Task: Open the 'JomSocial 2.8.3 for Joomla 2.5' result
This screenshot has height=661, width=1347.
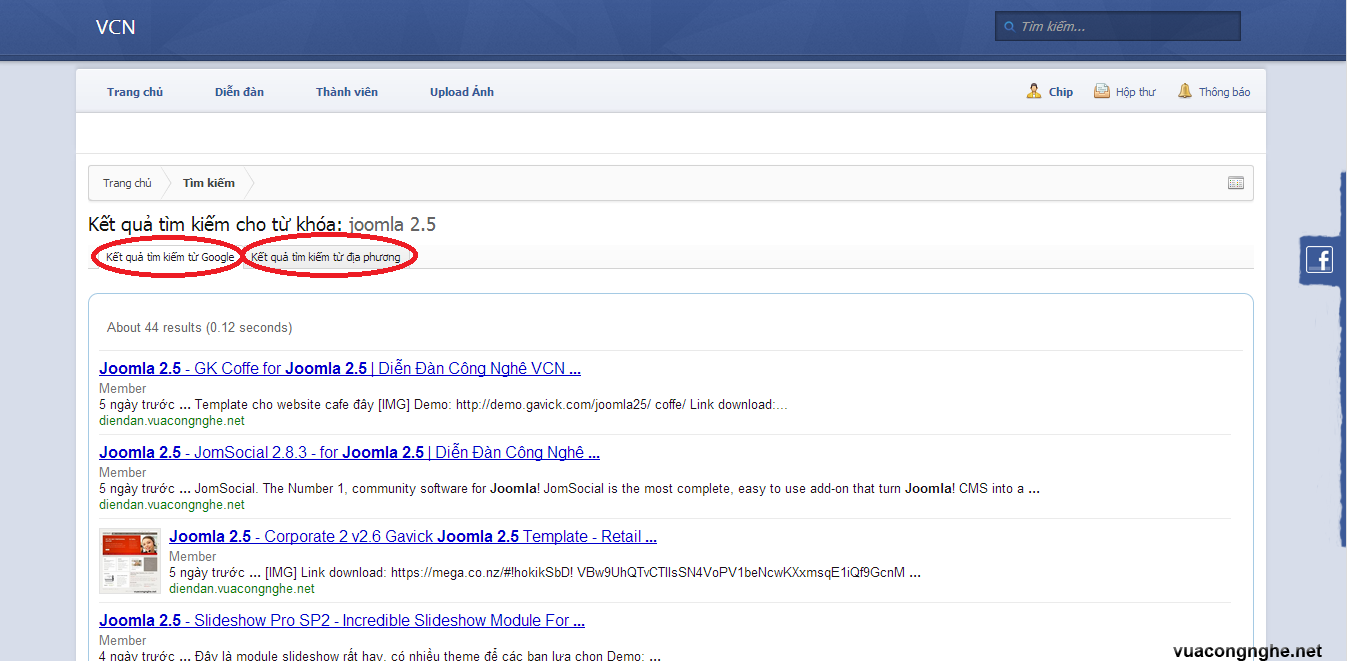Action: [349, 452]
